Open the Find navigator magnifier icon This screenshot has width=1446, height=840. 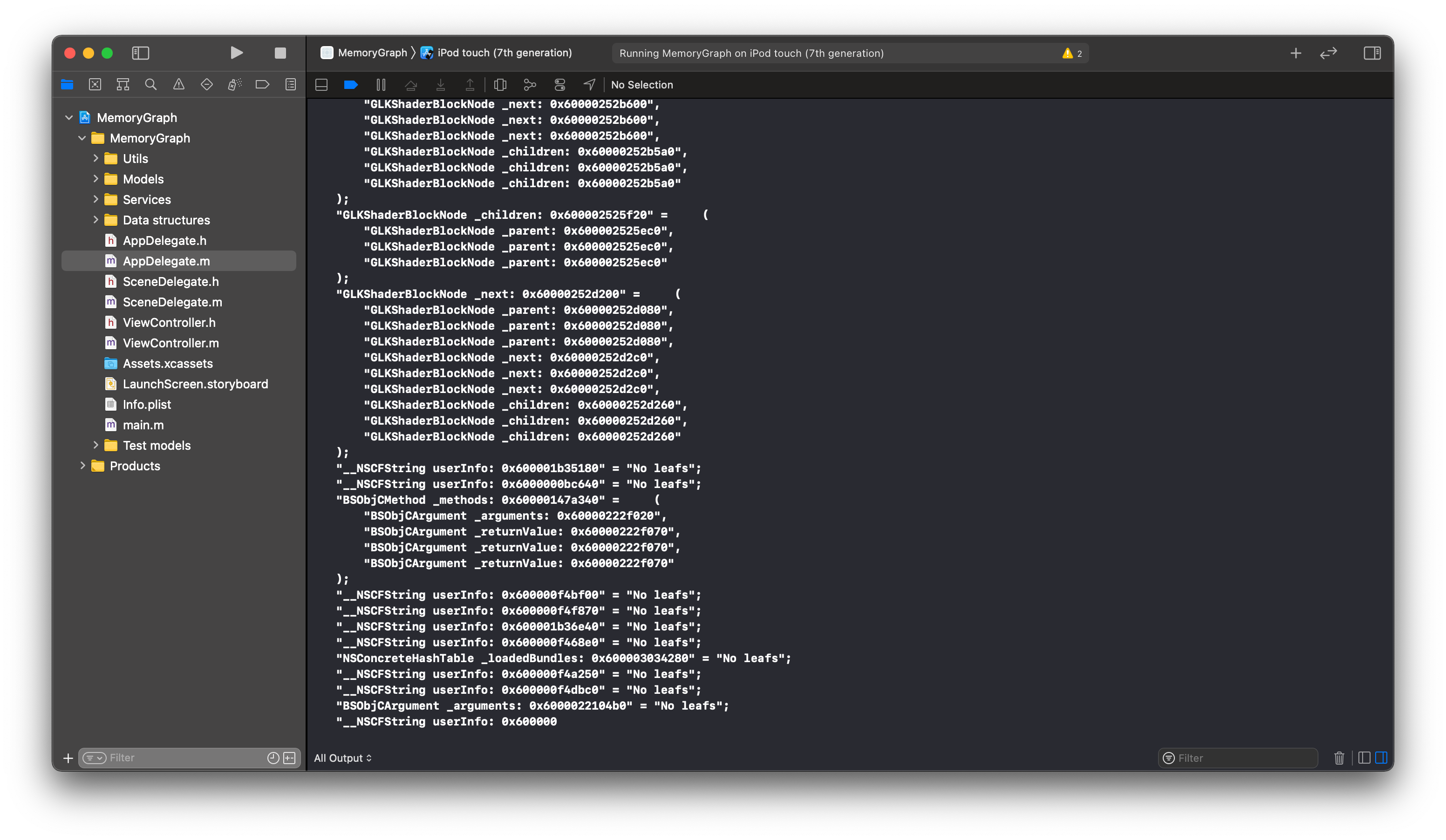point(151,85)
